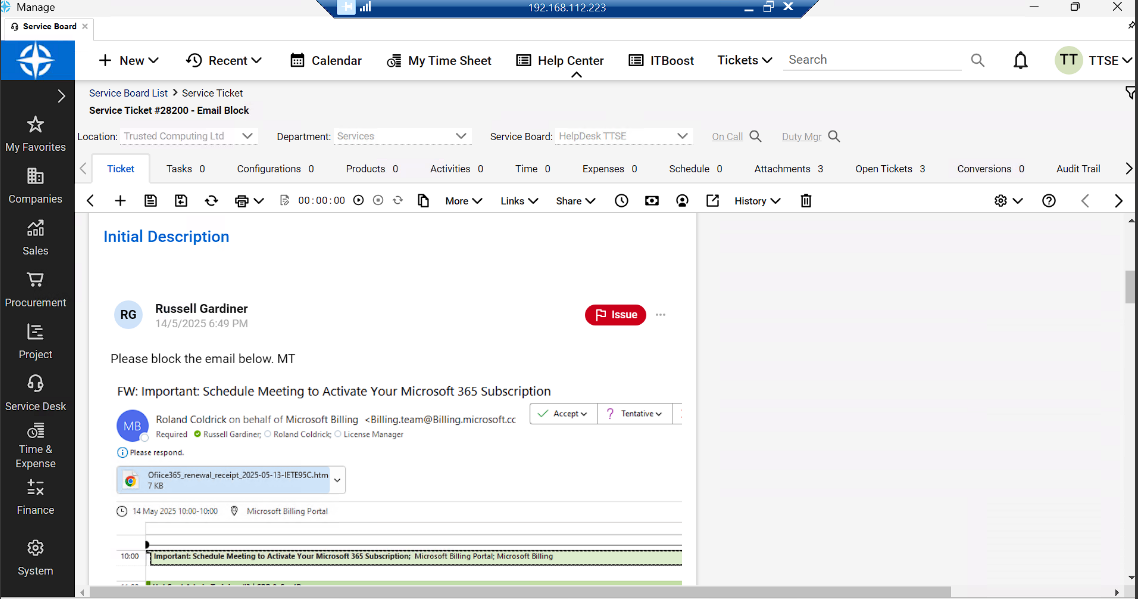This screenshot has height=599, width=1138.
Task: Open the Procurement module
Action: coord(36,290)
